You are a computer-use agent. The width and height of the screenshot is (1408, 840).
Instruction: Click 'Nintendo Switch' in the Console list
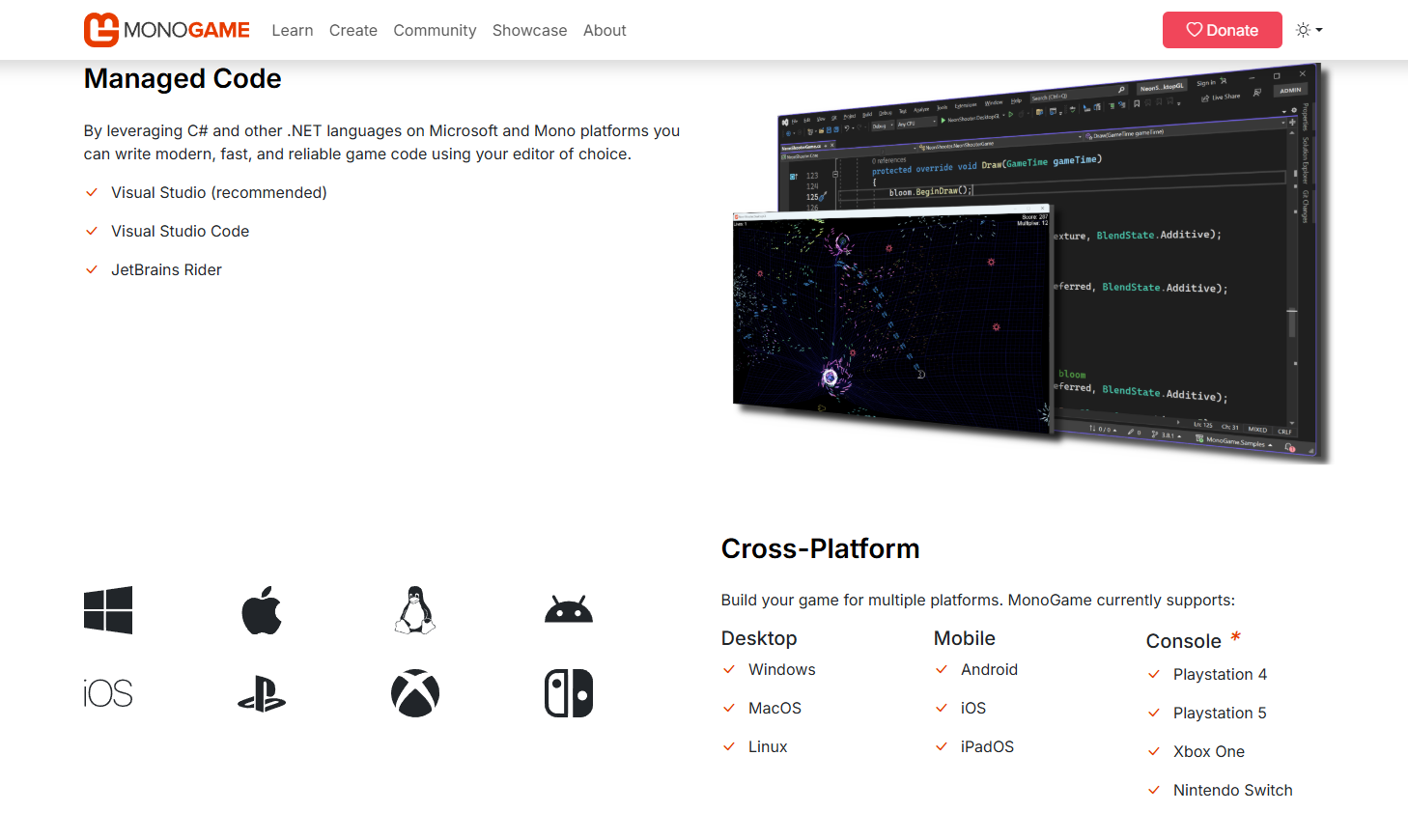(1233, 791)
